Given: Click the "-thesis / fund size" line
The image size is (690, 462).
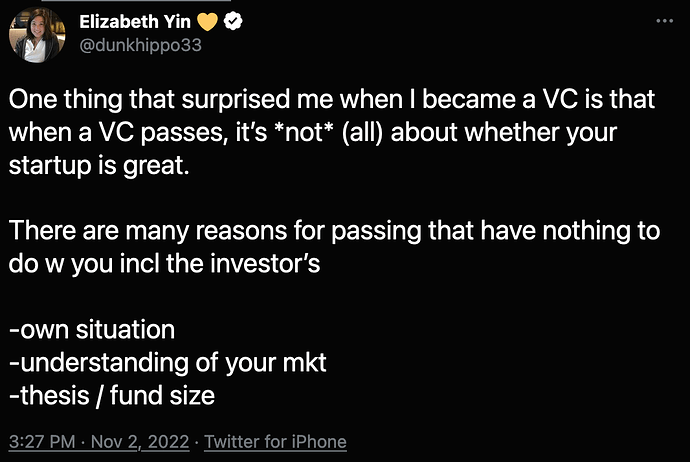Looking at the screenshot, I should click(x=111, y=395).
